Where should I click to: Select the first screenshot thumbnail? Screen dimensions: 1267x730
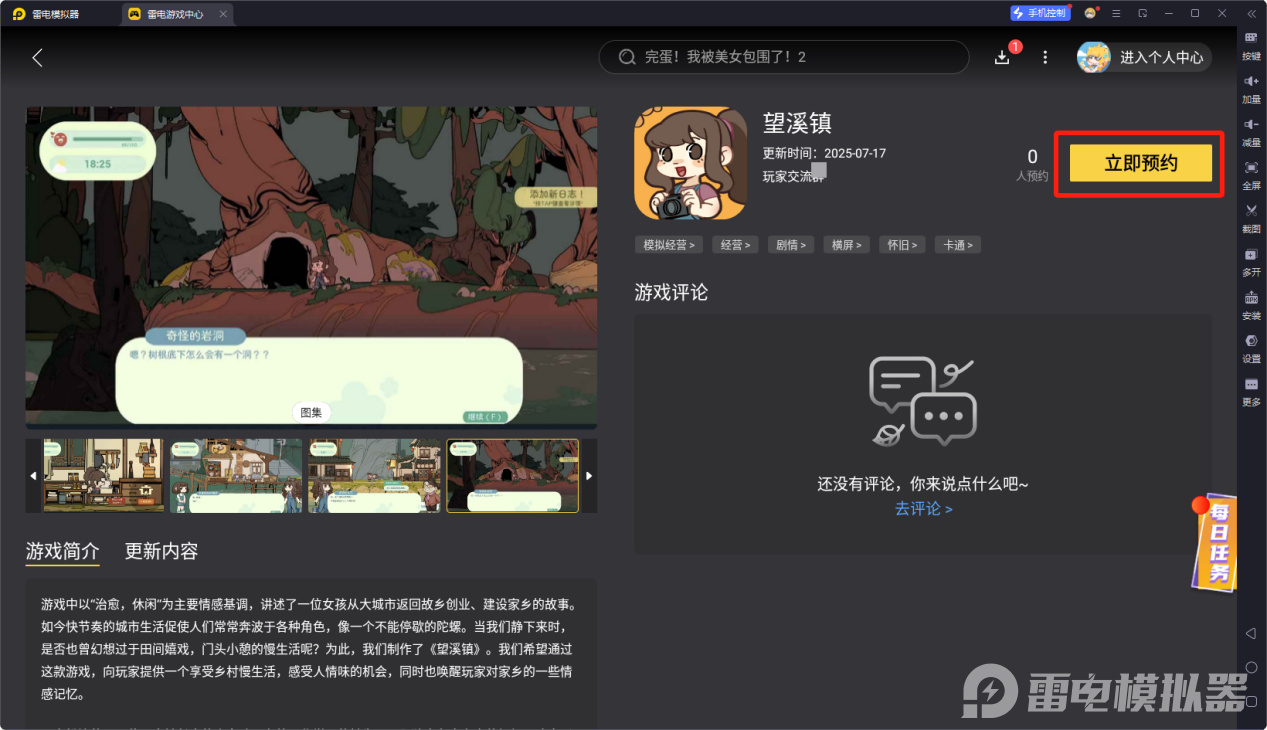[104, 475]
